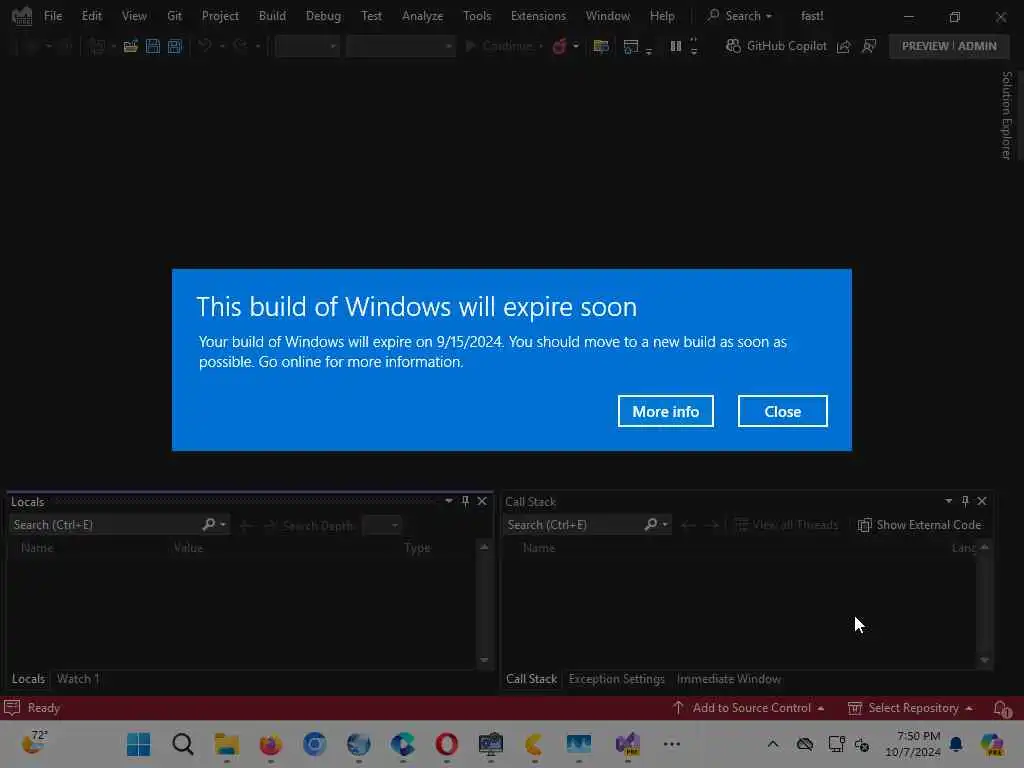Click the PREVIEW | ADMIN badge

949,46
